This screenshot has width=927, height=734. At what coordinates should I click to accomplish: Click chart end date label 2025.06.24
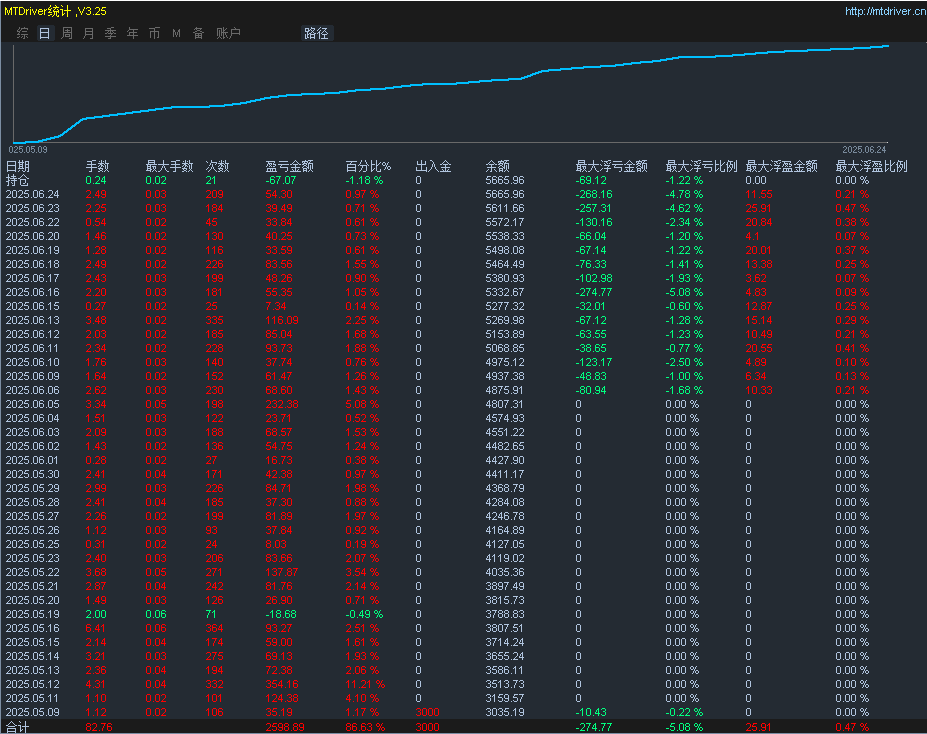864,150
